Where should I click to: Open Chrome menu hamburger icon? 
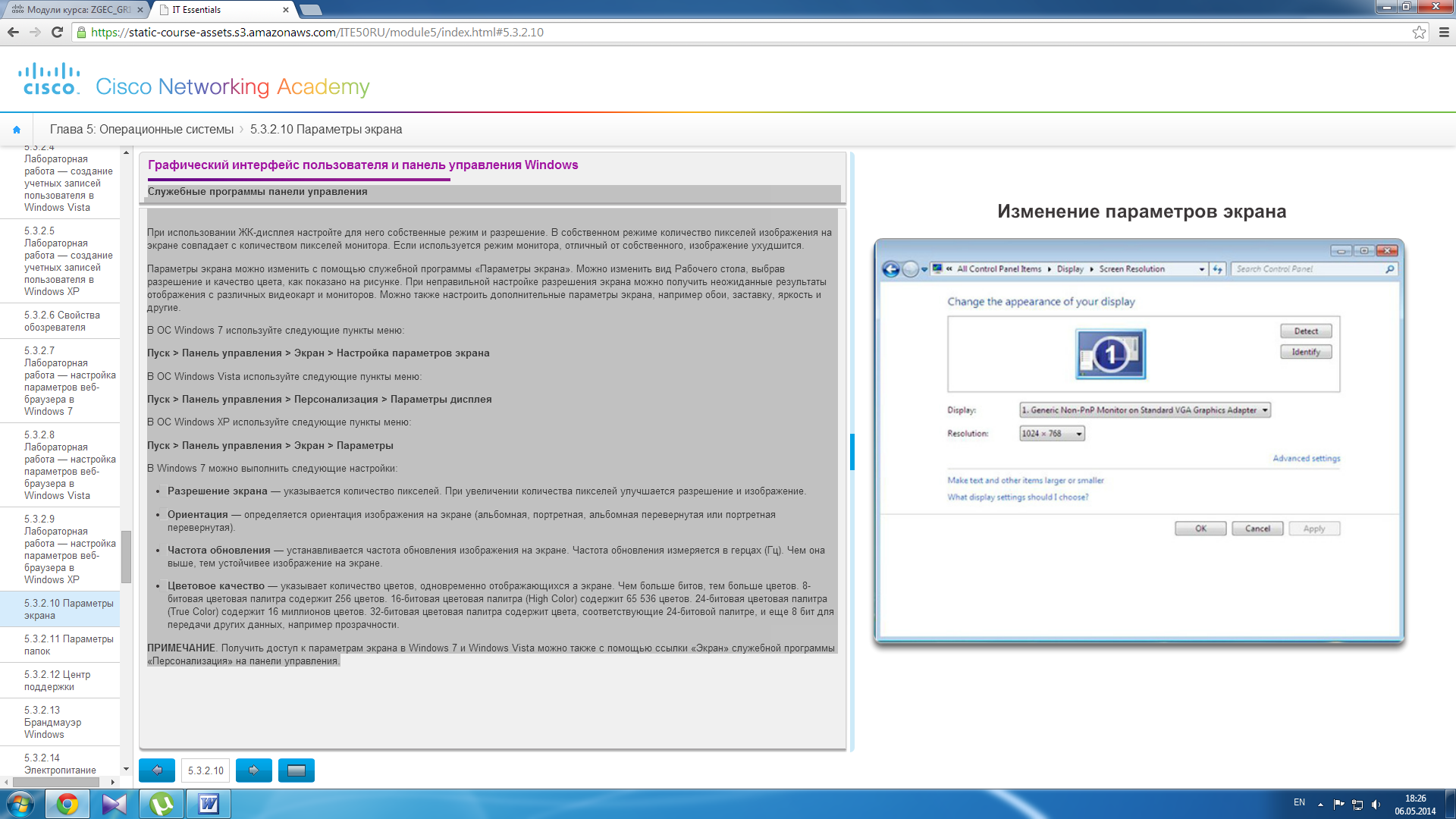[1444, 32]
